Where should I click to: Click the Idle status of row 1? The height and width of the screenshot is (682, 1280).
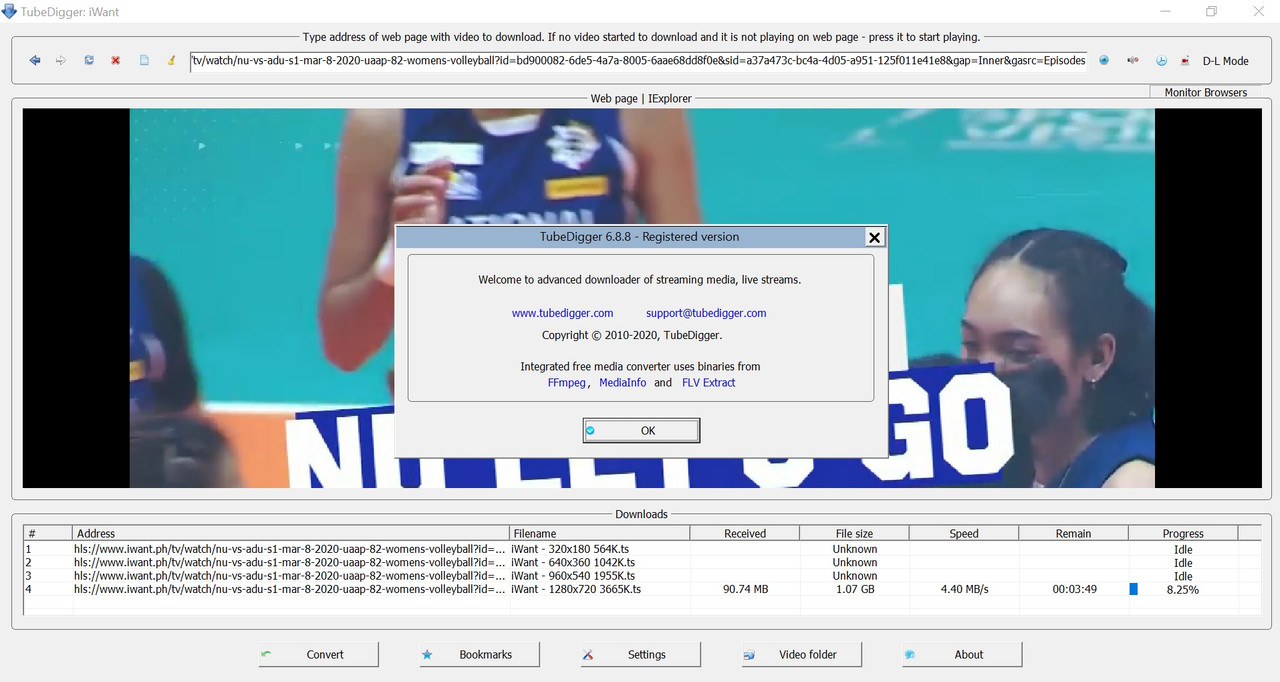pos(1183,549)
